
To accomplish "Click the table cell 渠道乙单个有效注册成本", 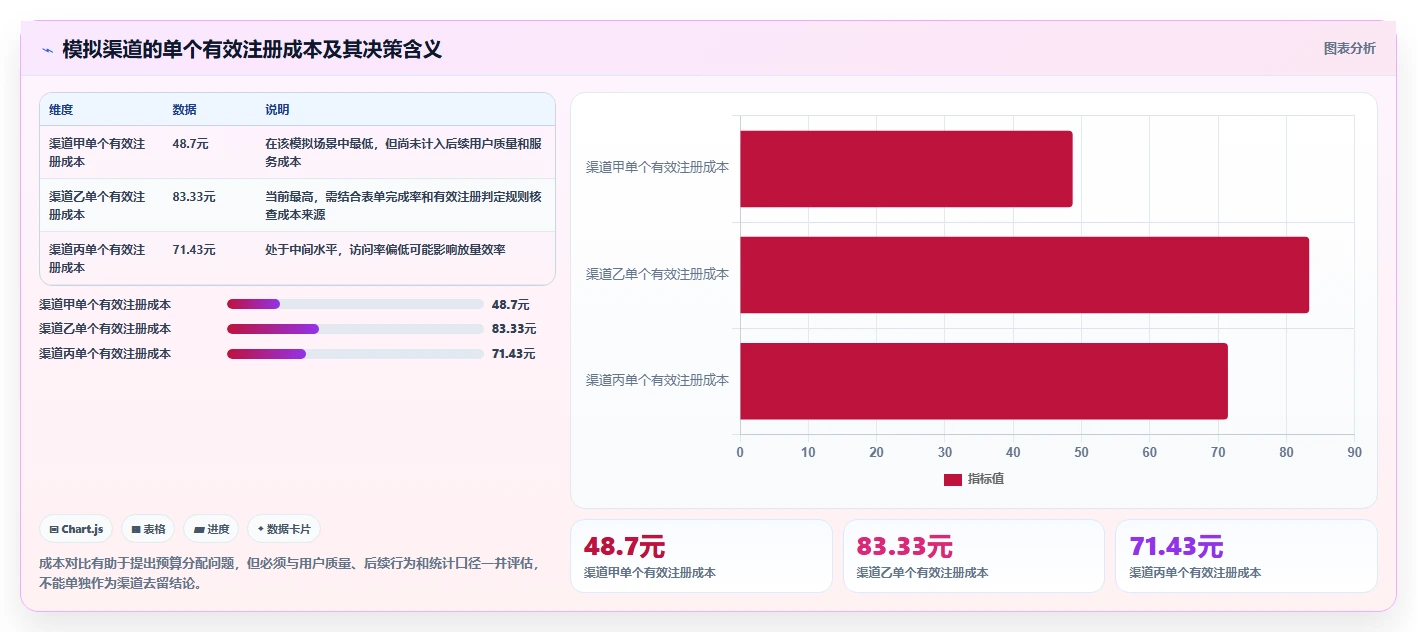I will tap(98, 206).
